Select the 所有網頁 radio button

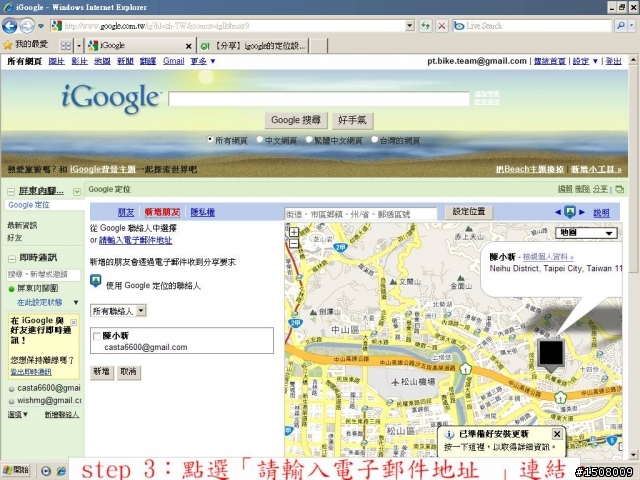210,140
